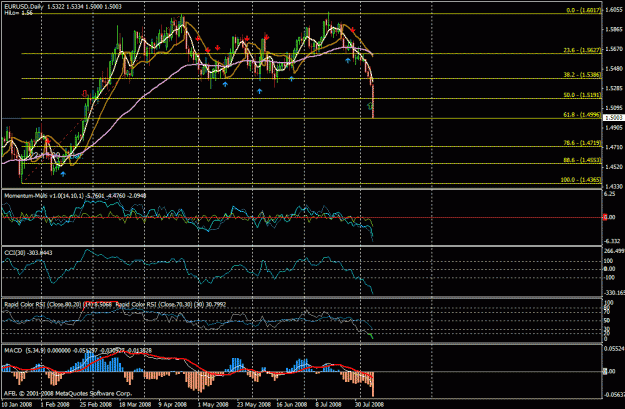The height and width of the screenshot is (409, 625).
Task: Select the 78.6 - (1.4719) Fibonacci label
Action: (x=582, y=143)
